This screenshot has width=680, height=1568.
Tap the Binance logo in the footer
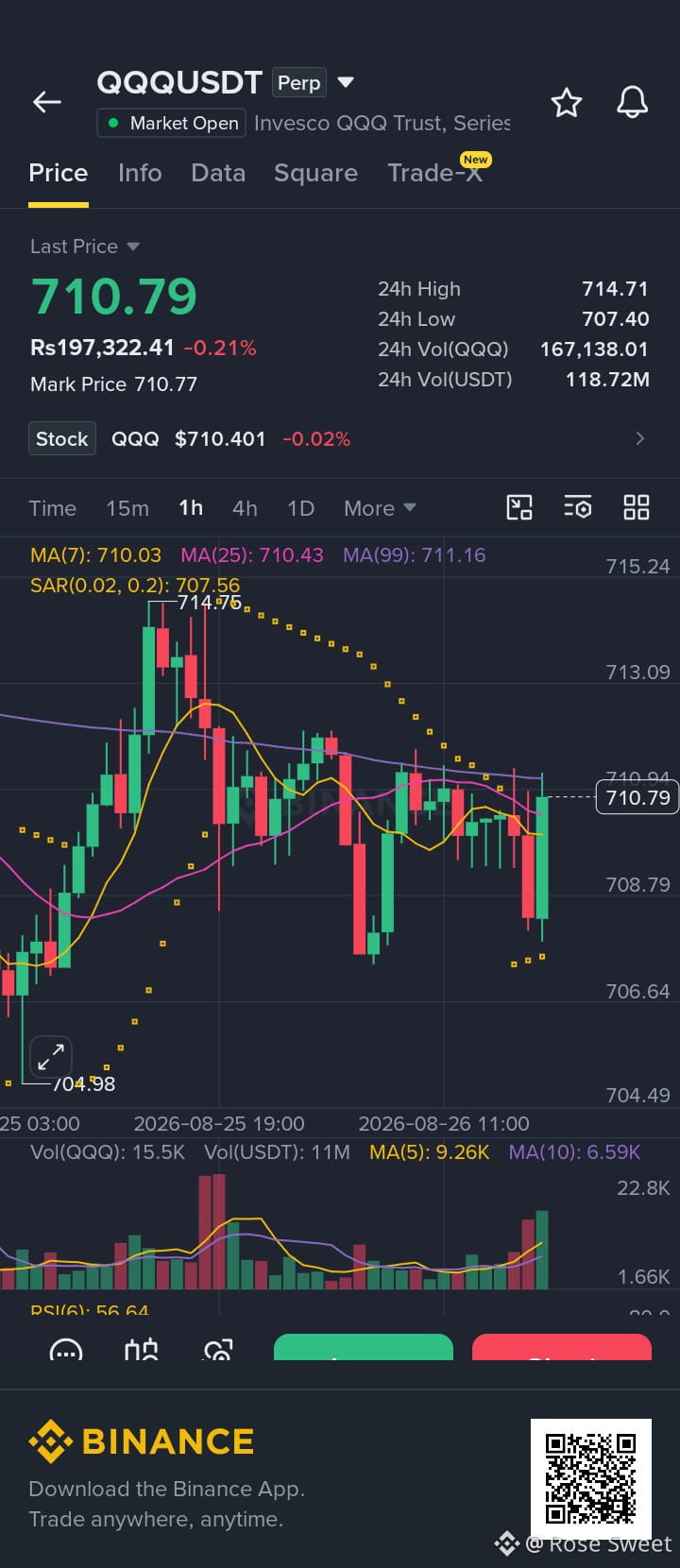(142, 1441)
